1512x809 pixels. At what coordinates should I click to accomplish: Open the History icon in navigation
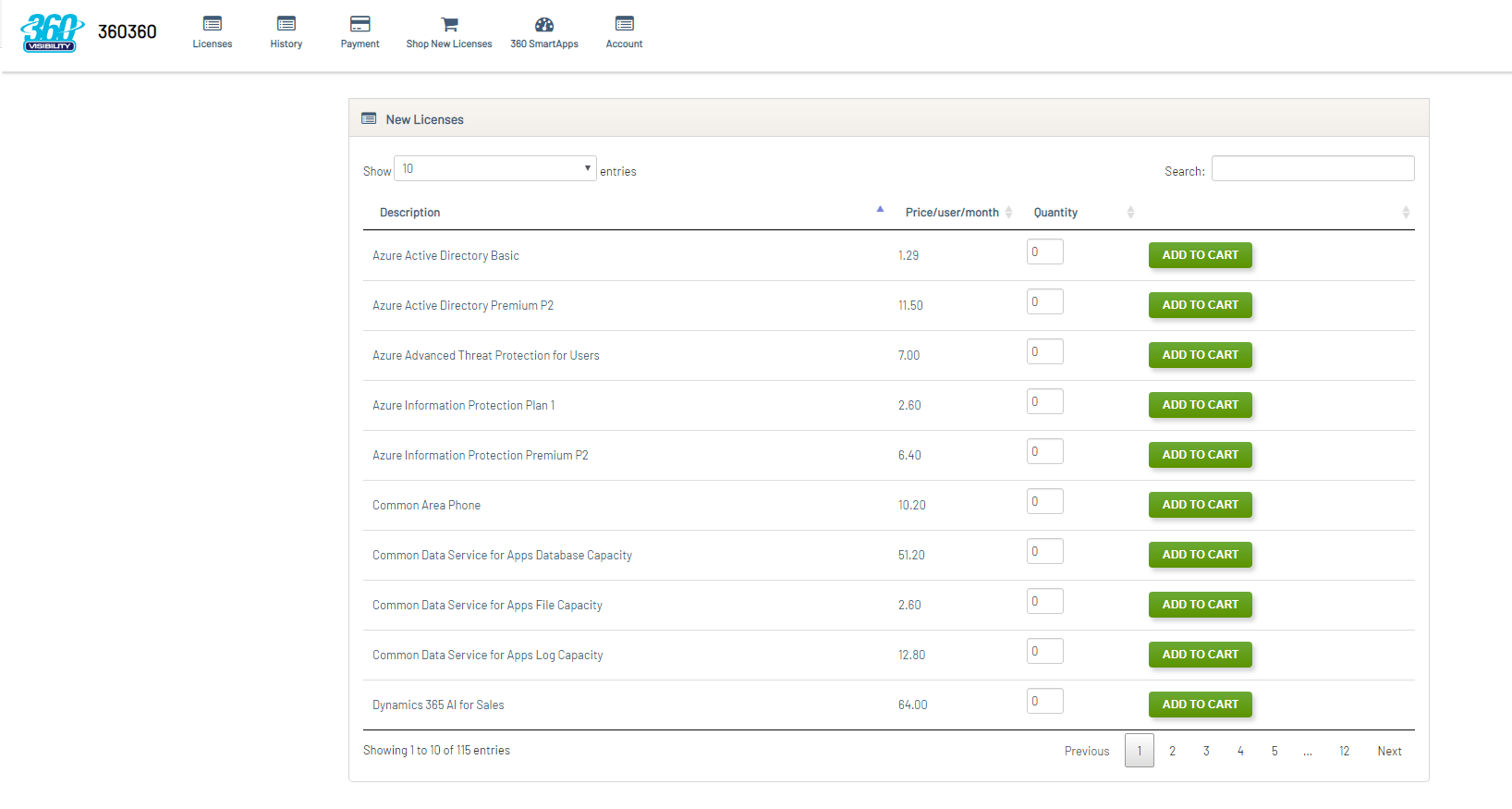287,24
